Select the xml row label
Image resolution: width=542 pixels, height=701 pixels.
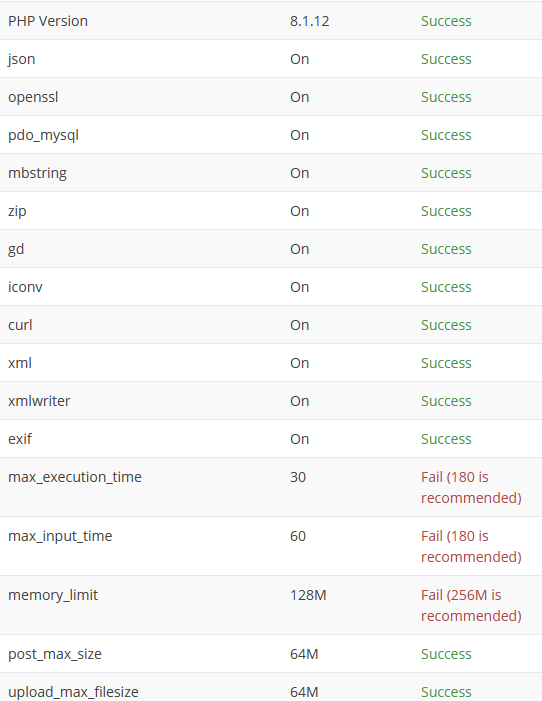[x=20, y=363]
